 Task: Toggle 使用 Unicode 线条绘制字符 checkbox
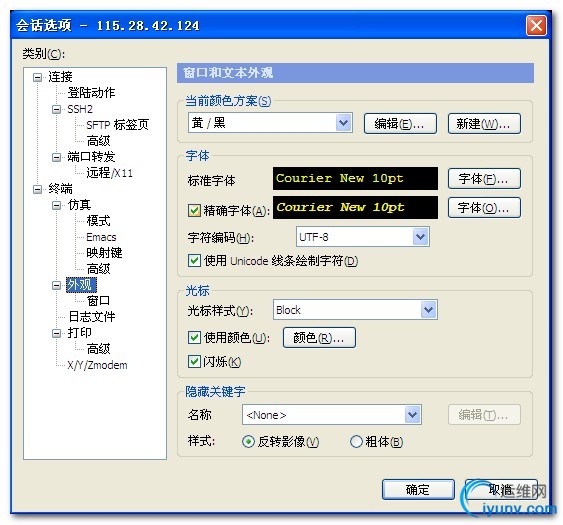(194, 261)
